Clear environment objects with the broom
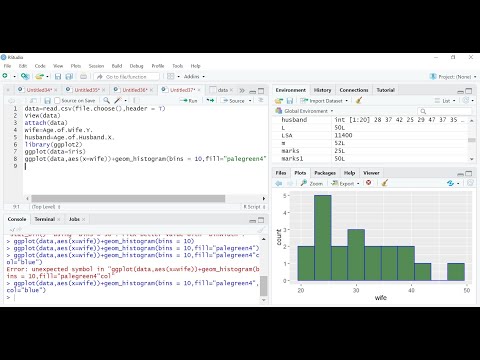The image size is (480, 360). [x=359, y=100]
